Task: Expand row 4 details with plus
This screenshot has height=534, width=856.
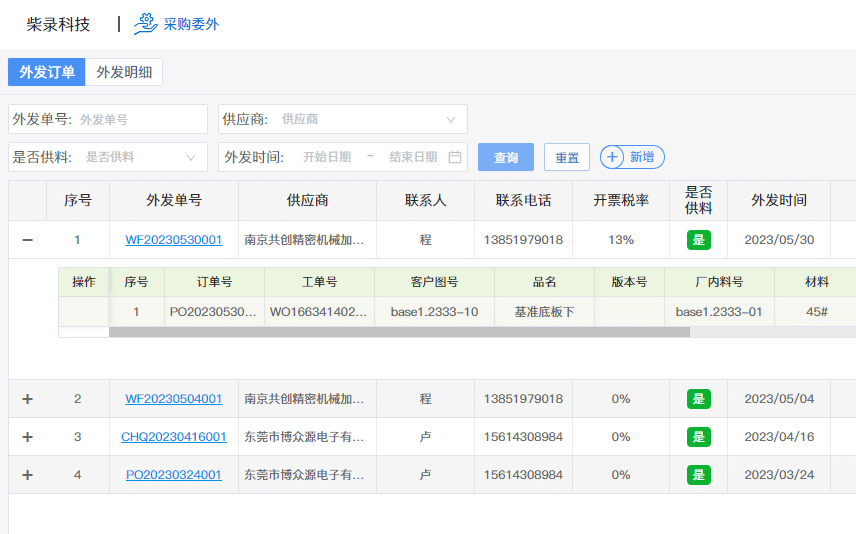Action: pos(28,475)
